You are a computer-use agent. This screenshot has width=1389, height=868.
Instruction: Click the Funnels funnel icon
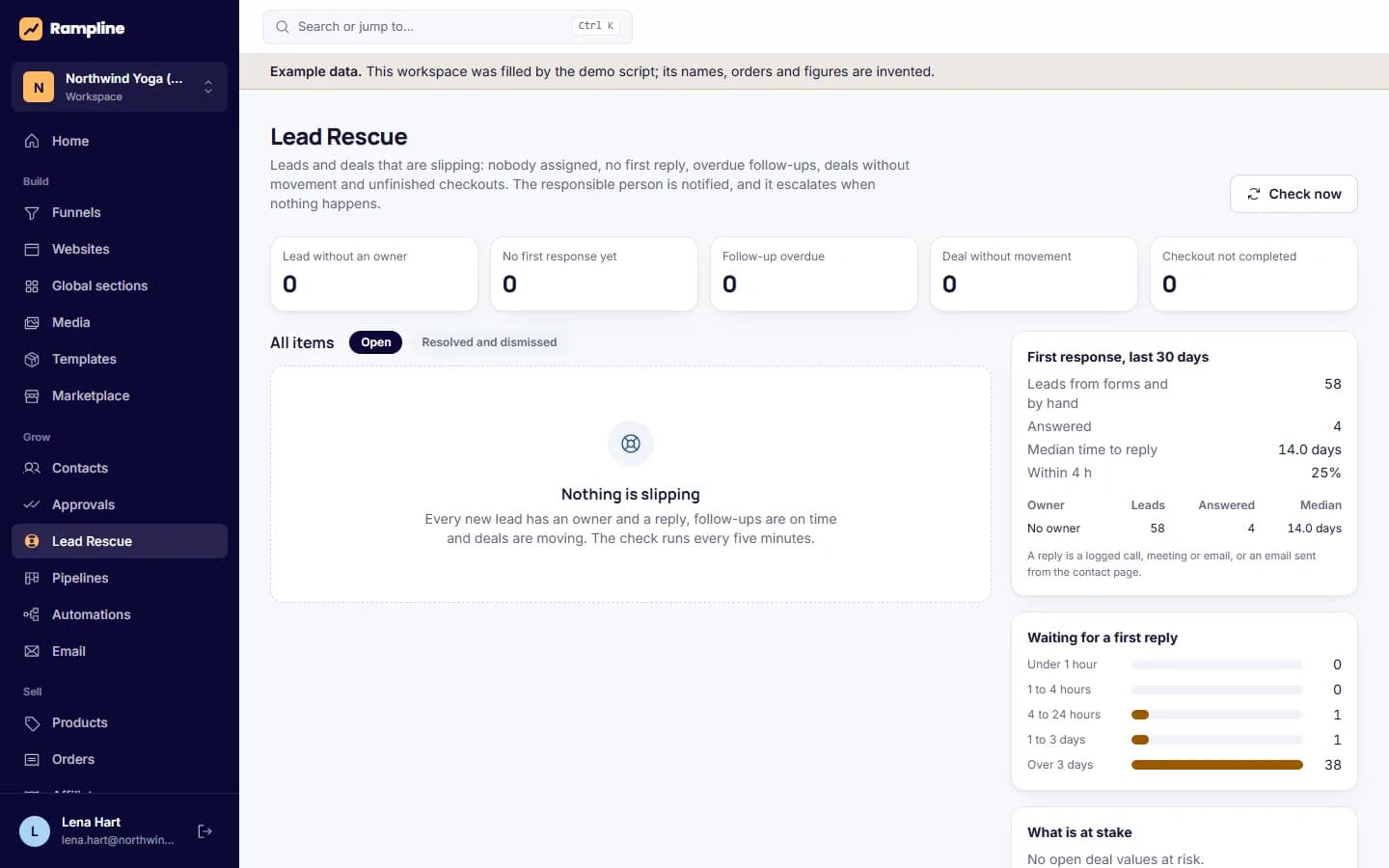click(x=32, y=212)
